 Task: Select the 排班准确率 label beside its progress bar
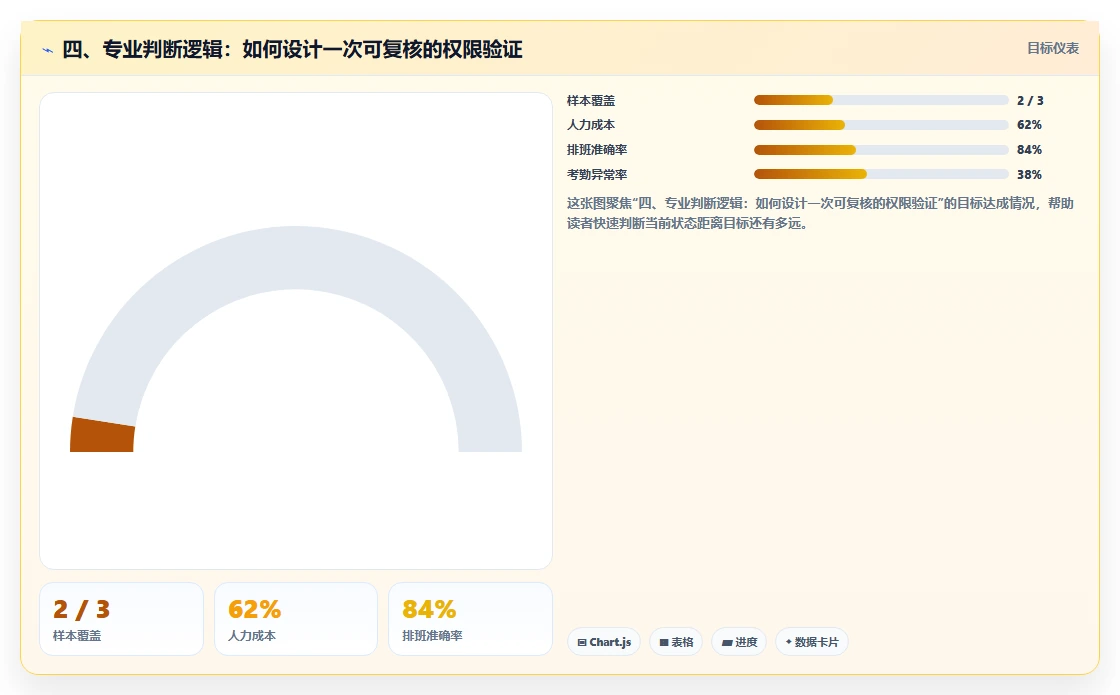597,150
